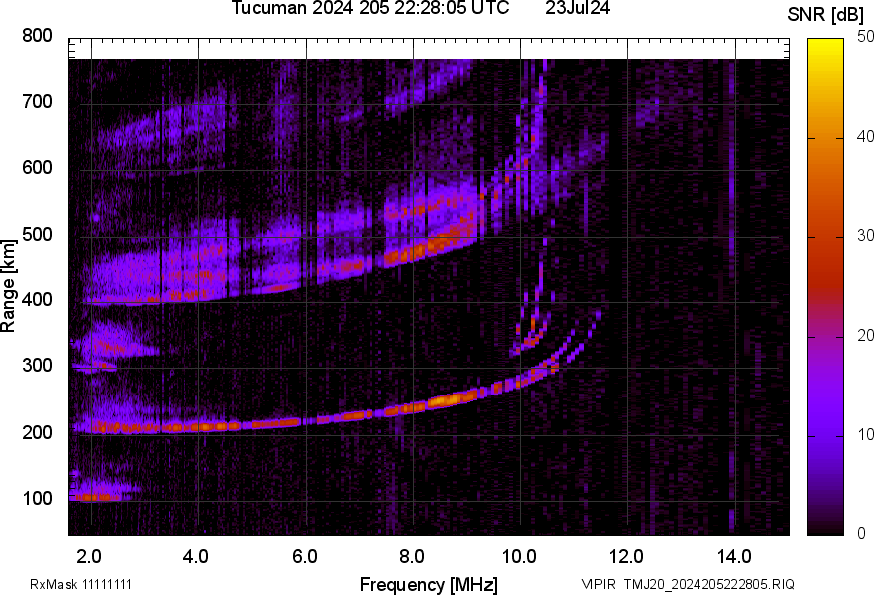Click the brightest yellow echo near 8.5 MHz
This screenshot has height=595, width=874.
(x=446, y=400)
